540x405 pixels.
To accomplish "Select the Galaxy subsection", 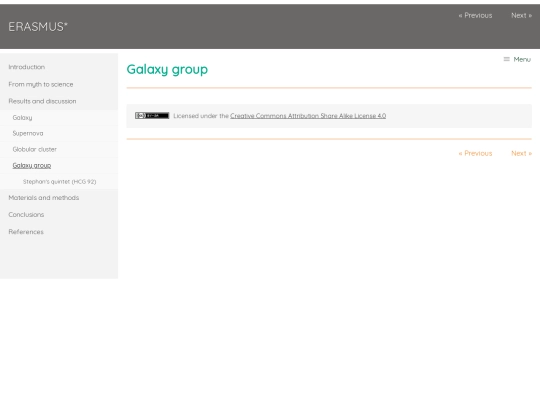I will (x=22, y=118).
